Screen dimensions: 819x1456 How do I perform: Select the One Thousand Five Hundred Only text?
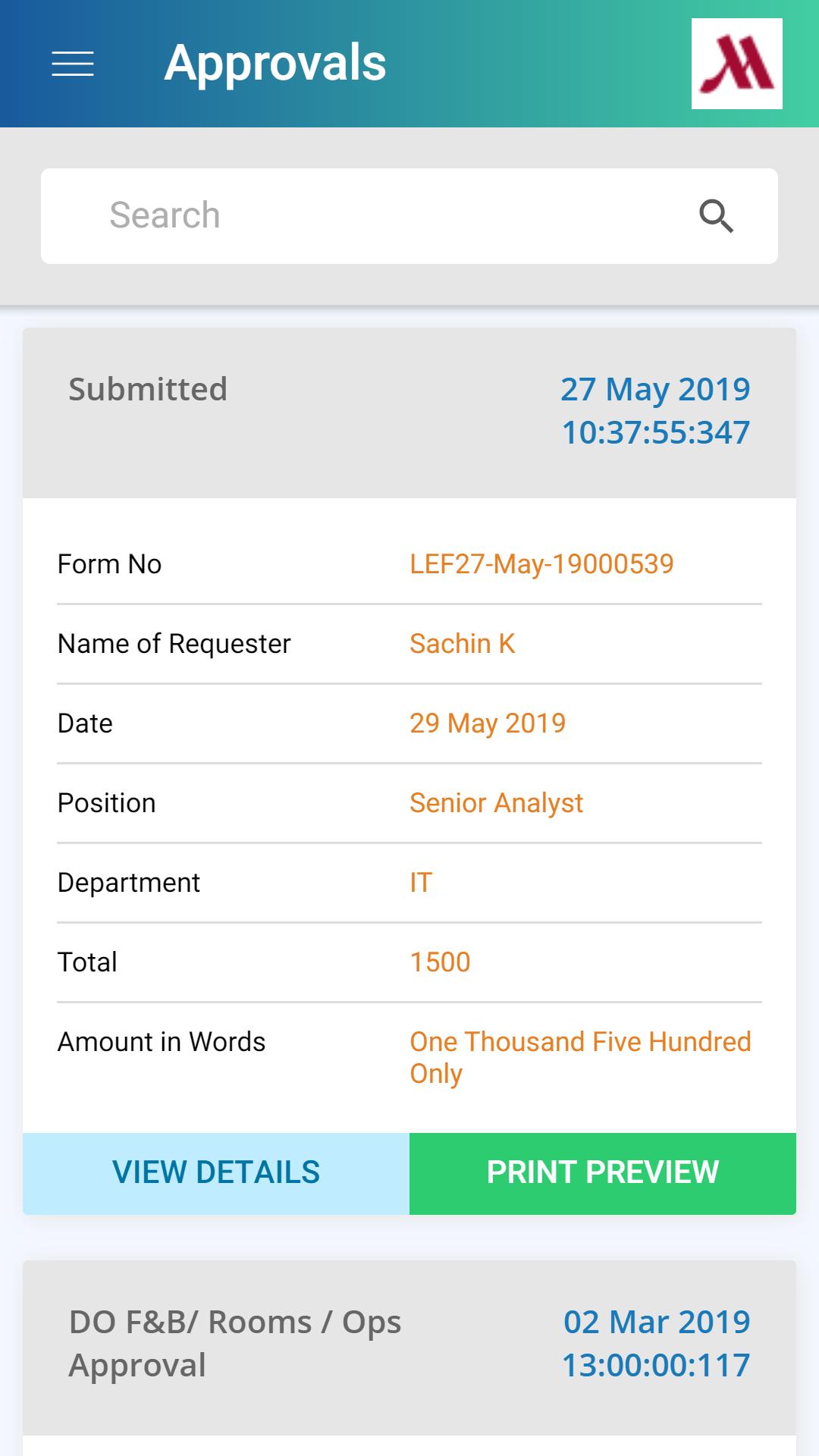coord(580,1057)
